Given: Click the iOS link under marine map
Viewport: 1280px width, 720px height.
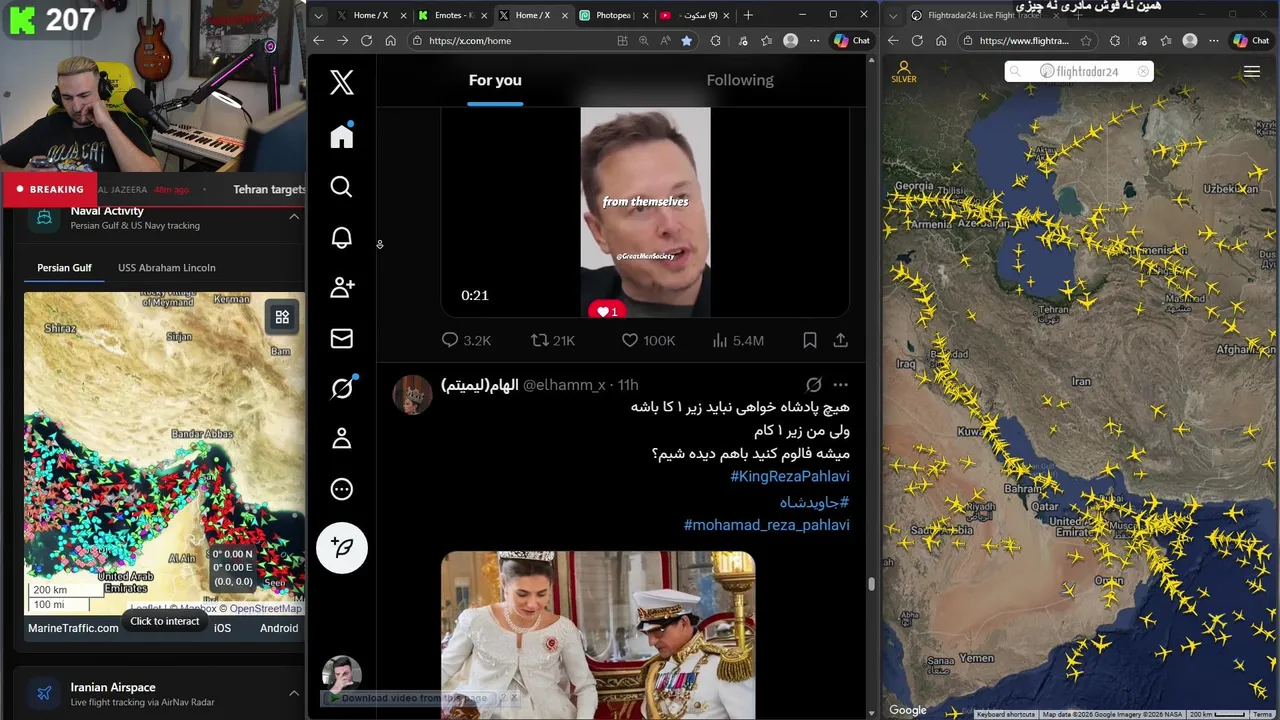Looking at the screenshot, I should 222,628.
